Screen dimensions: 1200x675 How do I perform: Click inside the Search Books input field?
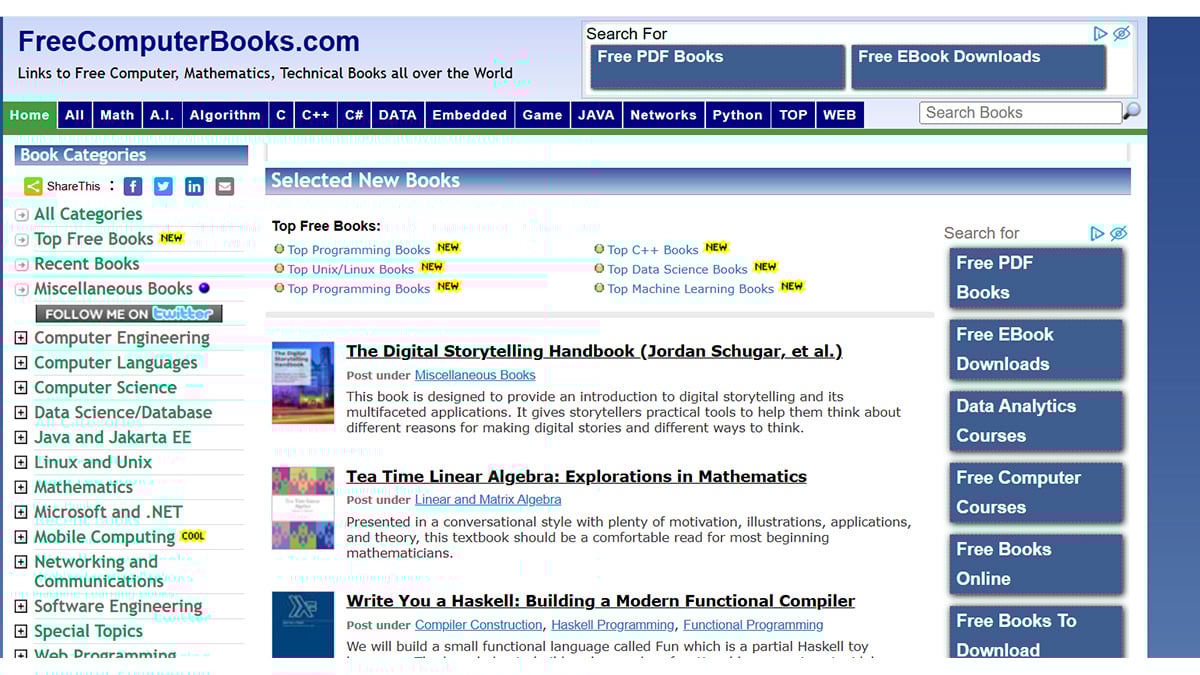[x=1018, y=113]
